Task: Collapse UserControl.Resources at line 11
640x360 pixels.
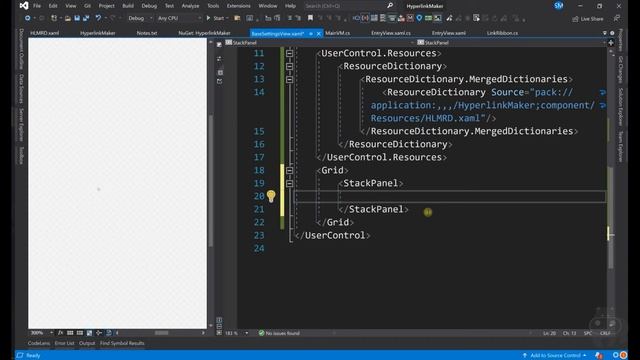Action: click(289, 53)
